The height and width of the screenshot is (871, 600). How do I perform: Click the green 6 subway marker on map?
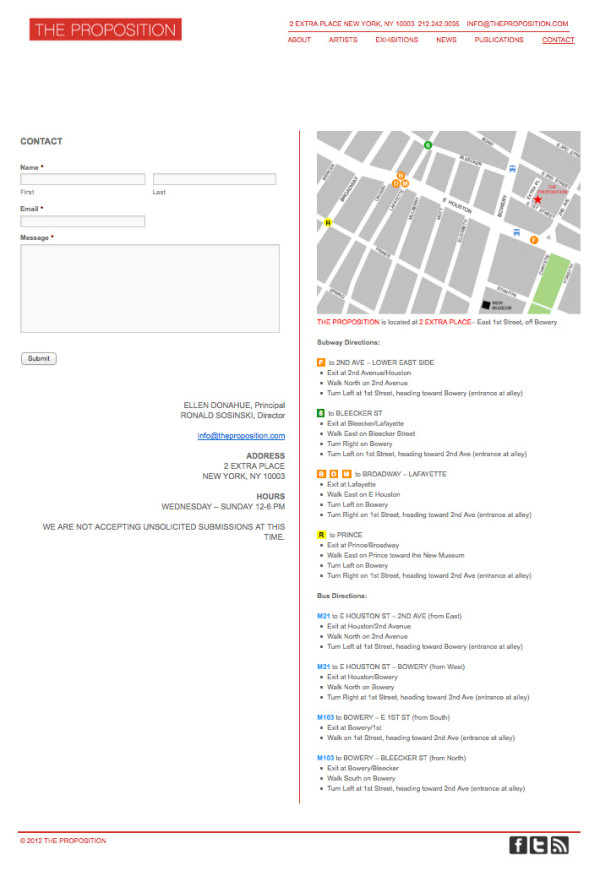[x=428, y=145]
